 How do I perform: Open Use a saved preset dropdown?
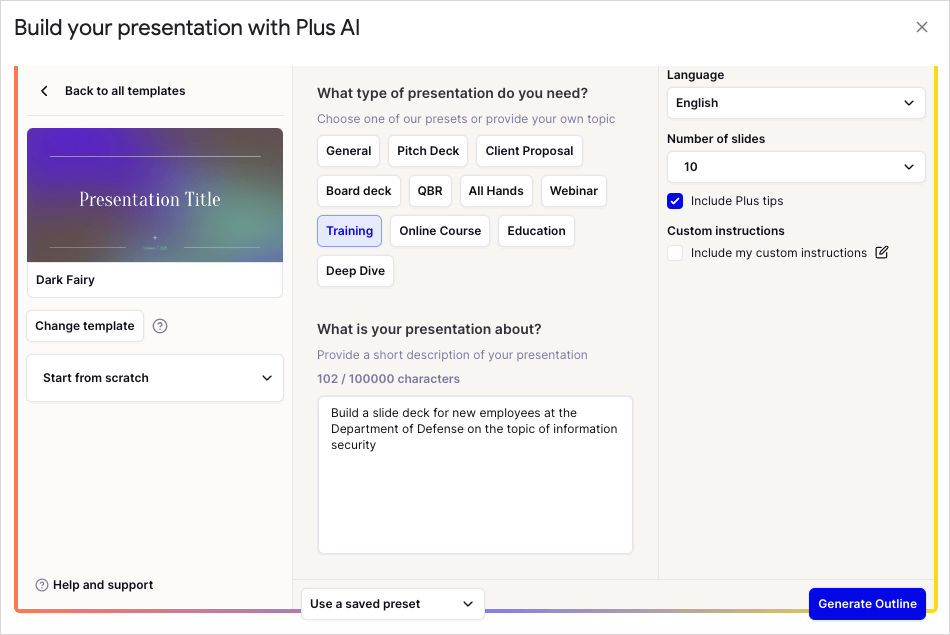pyautogui.click(x=393, y=604)
